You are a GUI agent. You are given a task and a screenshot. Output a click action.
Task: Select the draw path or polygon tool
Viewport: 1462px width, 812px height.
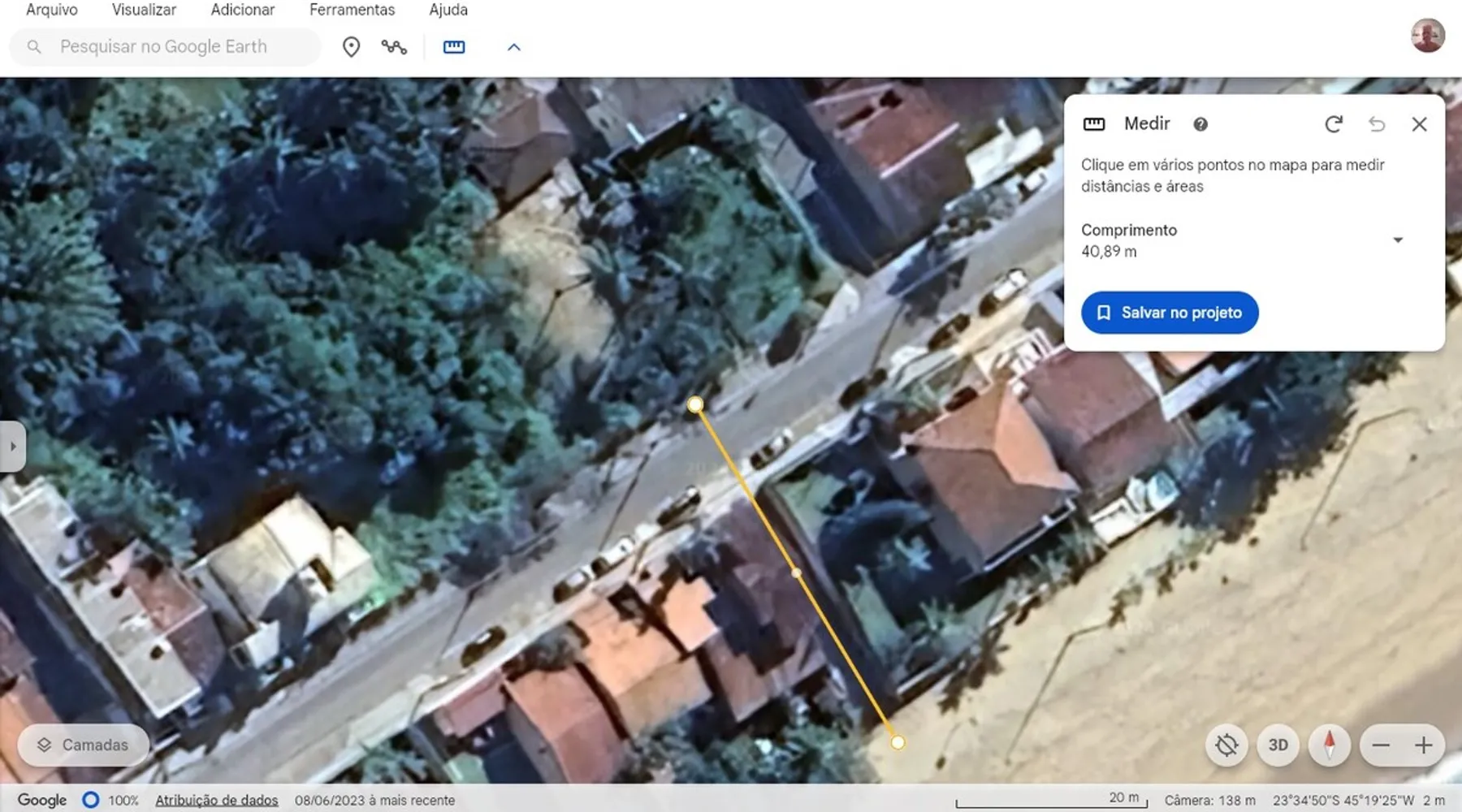[394, 47]
